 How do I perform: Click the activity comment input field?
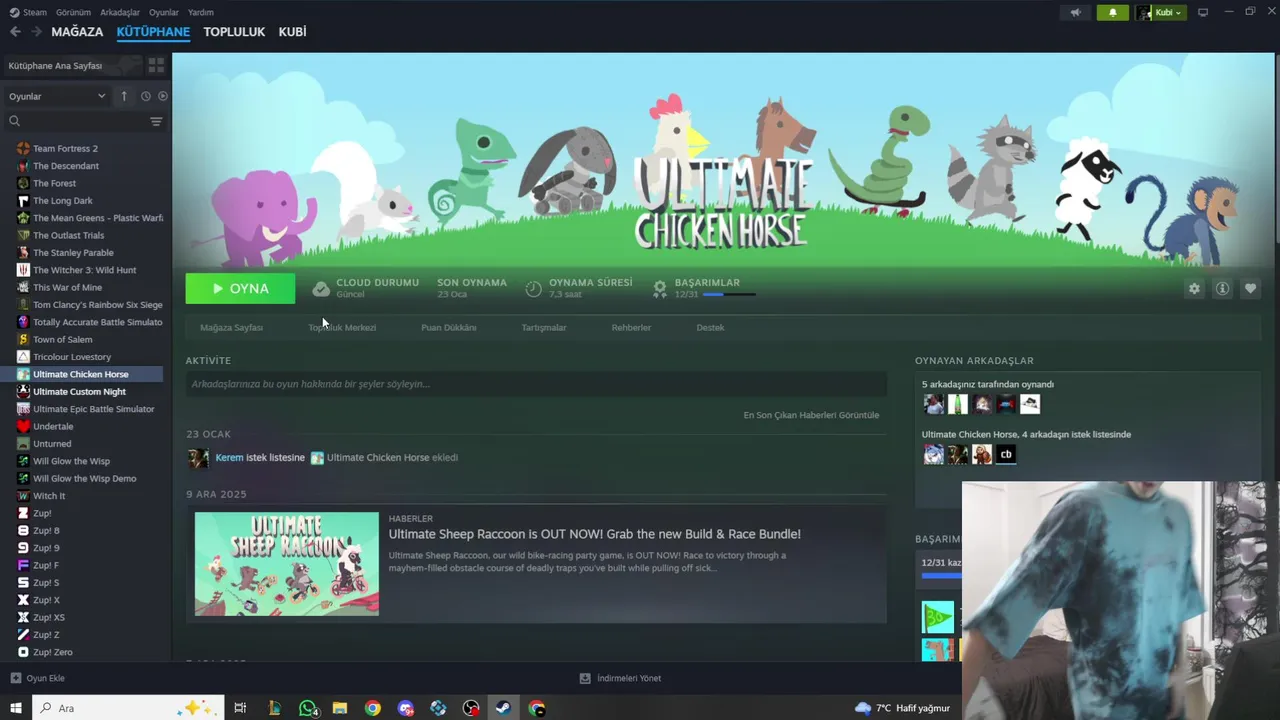536,384
